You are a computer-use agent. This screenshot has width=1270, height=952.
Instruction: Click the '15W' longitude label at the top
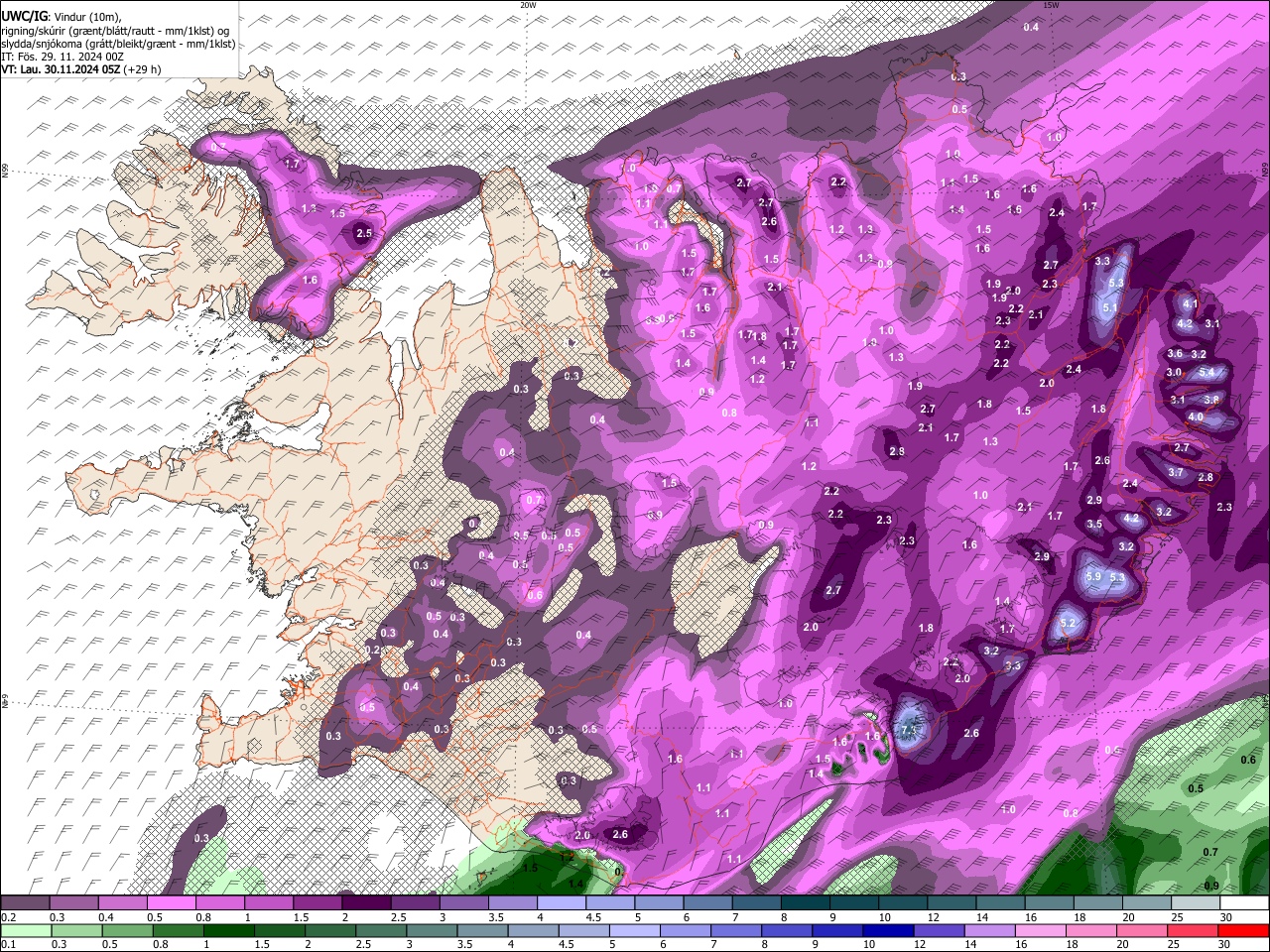[x=1051, y=5]
